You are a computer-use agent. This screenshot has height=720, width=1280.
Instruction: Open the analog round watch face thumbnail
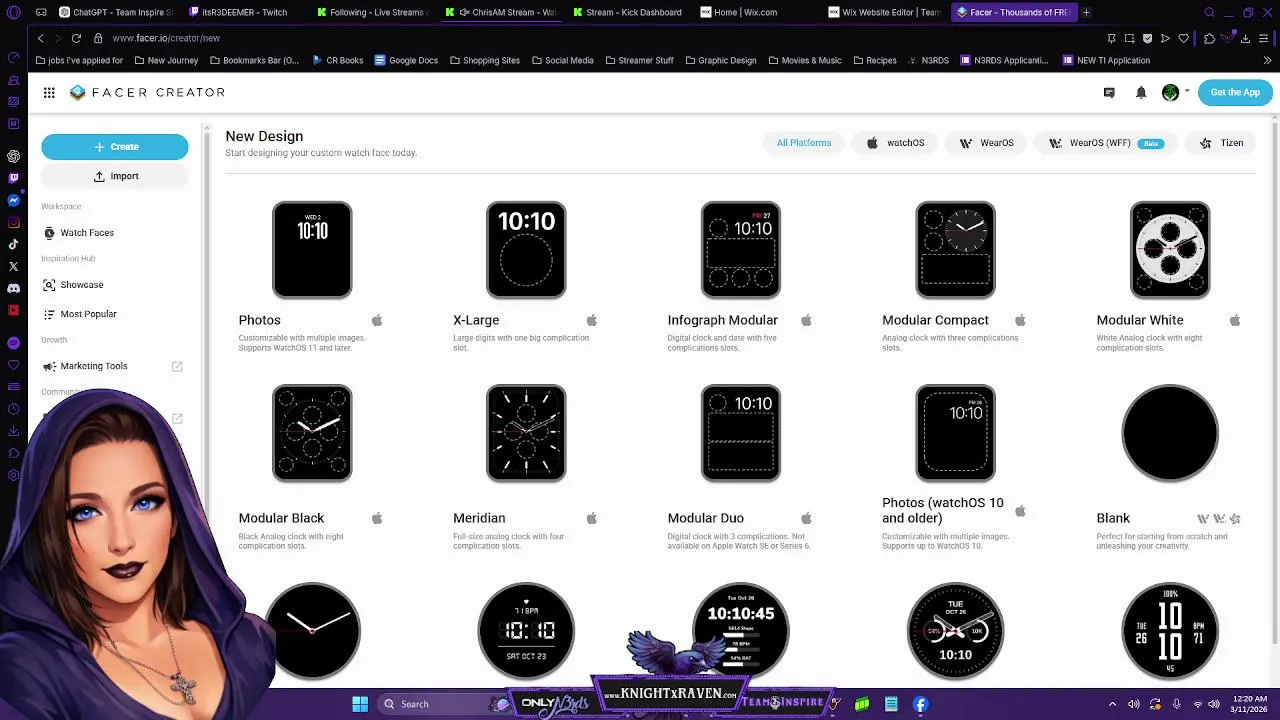coord(312,631)
